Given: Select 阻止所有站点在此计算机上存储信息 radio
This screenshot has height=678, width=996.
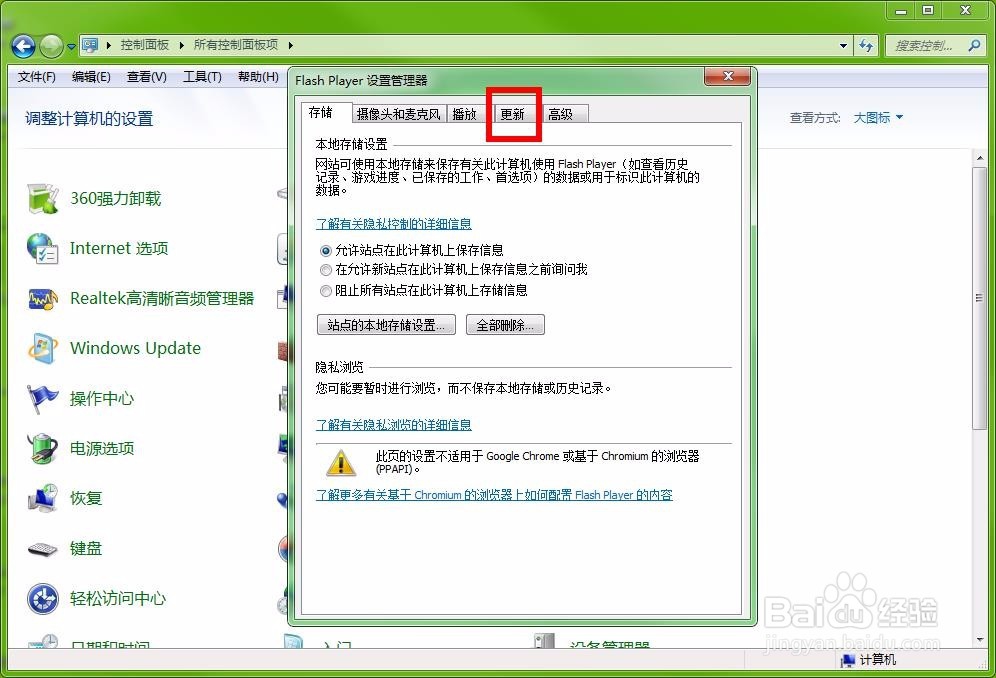Looking at the screenshot, I should [x=326, y=291].
